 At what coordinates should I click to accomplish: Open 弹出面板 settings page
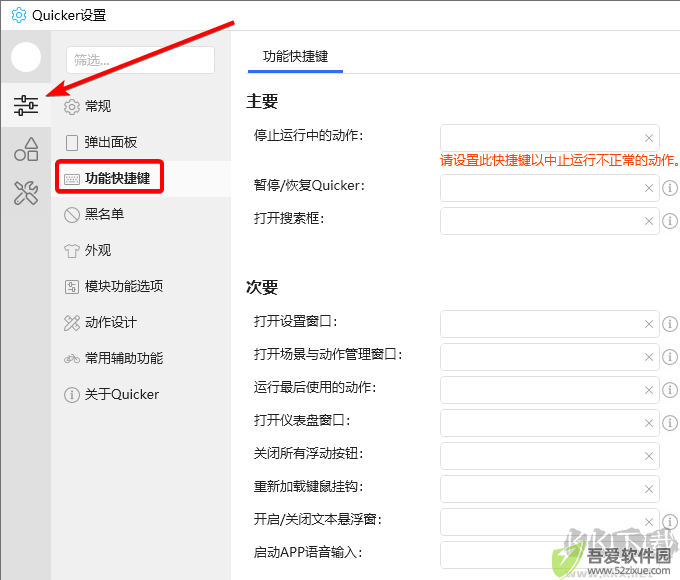pos(141,142)
